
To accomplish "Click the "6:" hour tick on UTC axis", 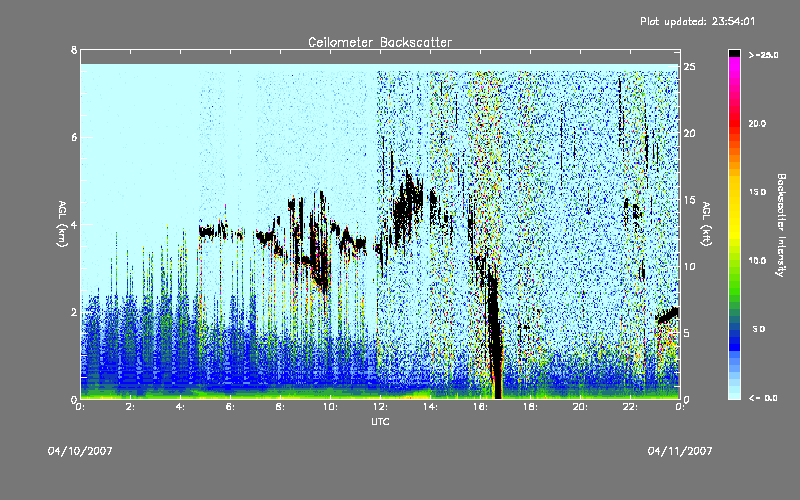I will click(230, 407).
